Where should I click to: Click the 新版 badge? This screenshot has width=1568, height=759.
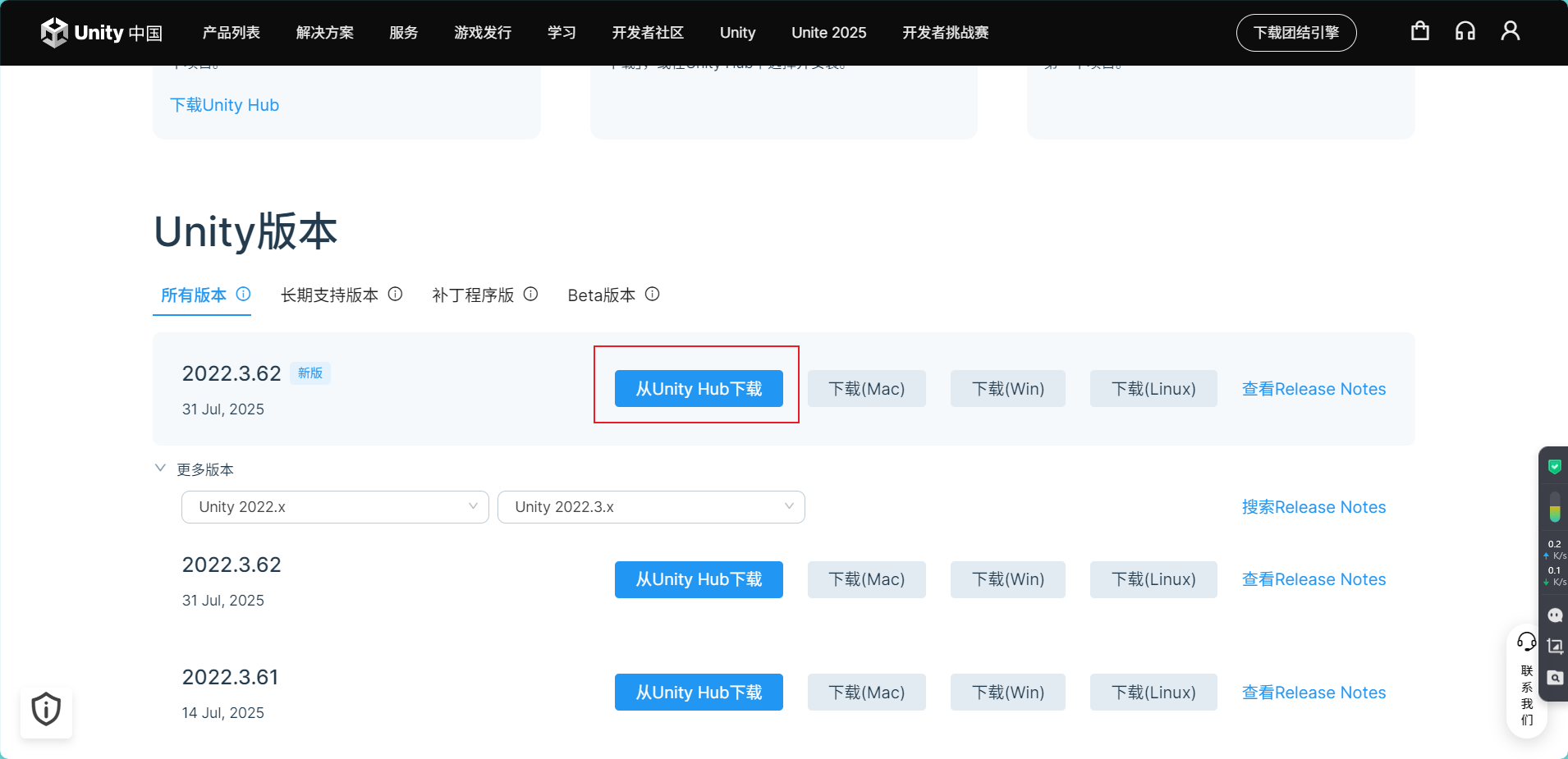click(x=310, y=373)
